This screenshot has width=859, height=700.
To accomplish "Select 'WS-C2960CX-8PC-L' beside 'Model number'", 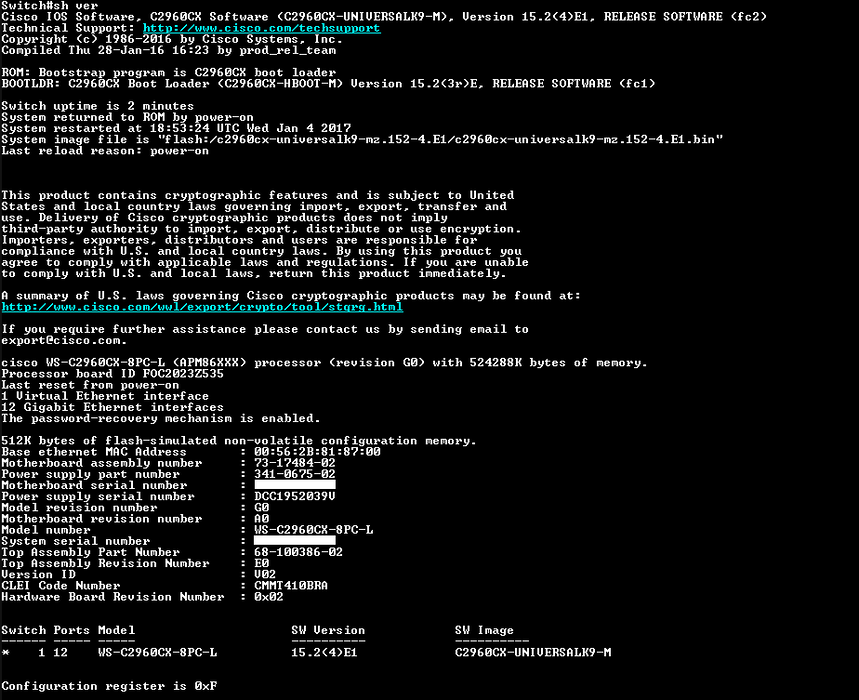I will click(x=313, y=530).
